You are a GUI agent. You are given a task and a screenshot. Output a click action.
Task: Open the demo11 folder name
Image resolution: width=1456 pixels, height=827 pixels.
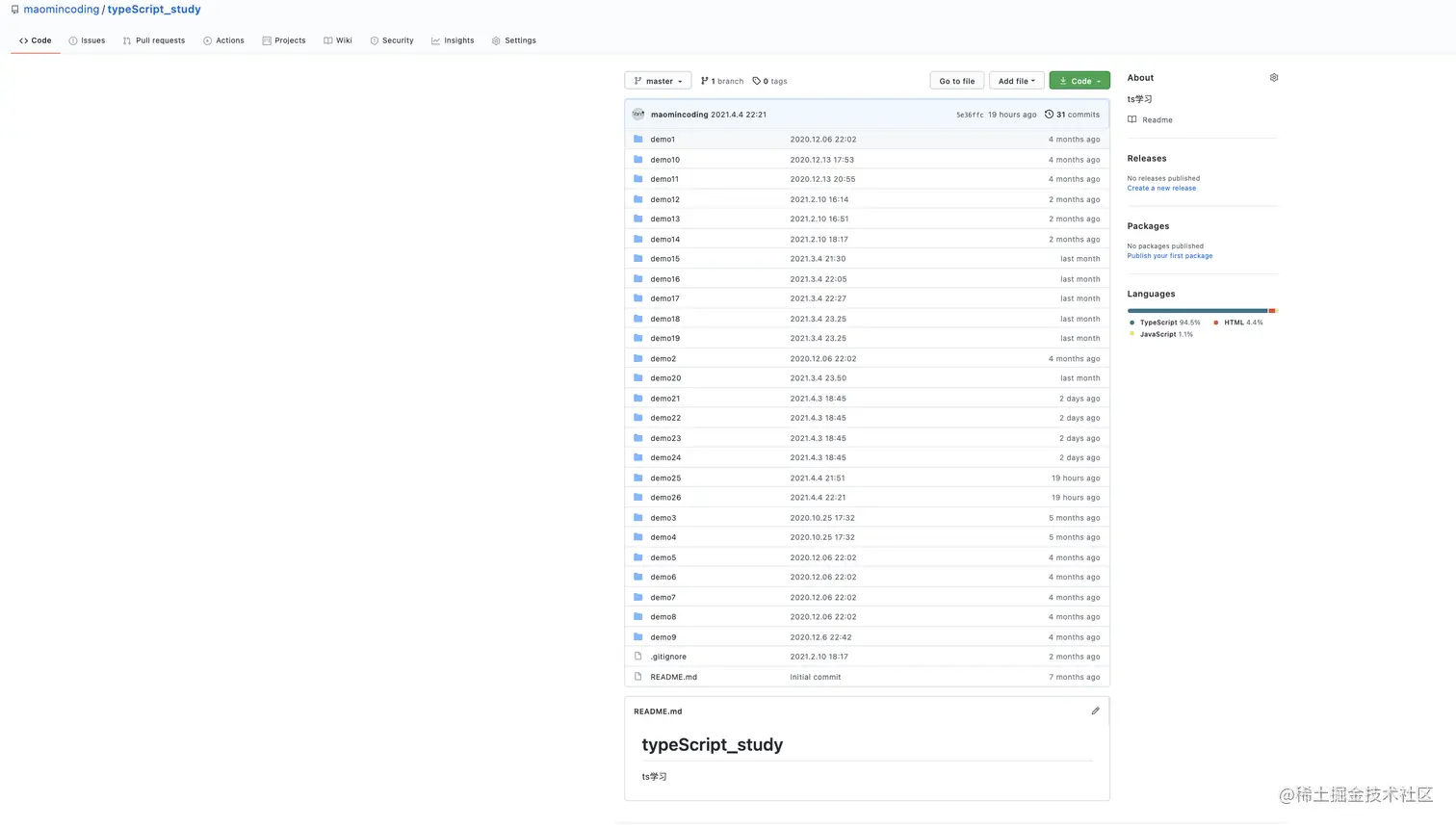(664, 179)
